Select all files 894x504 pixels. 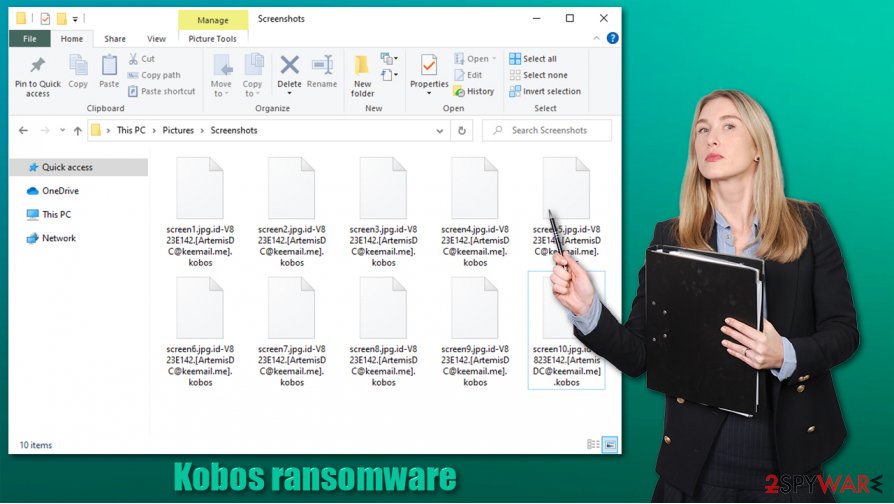tap(533, 59)
